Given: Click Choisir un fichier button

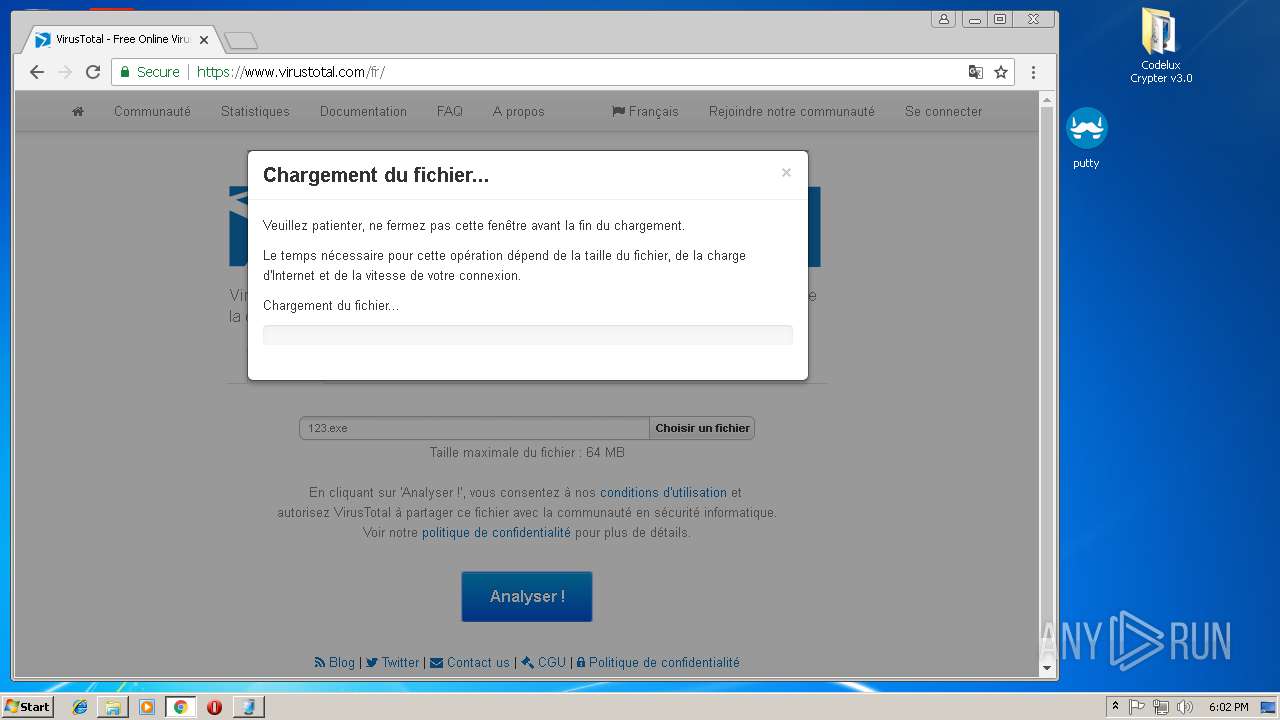Looking at the screenshot, I should 702,428.
